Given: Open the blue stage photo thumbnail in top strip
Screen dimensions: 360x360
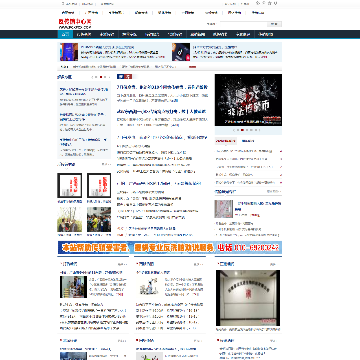Looking at the screenshot, I should coord(69,52).
